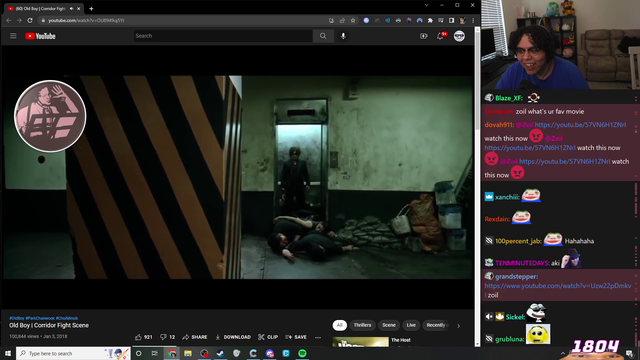The height and width of the screenshot is (360, 640).
Task: Bookmark this page with the star icon
Action: point(353,20)
